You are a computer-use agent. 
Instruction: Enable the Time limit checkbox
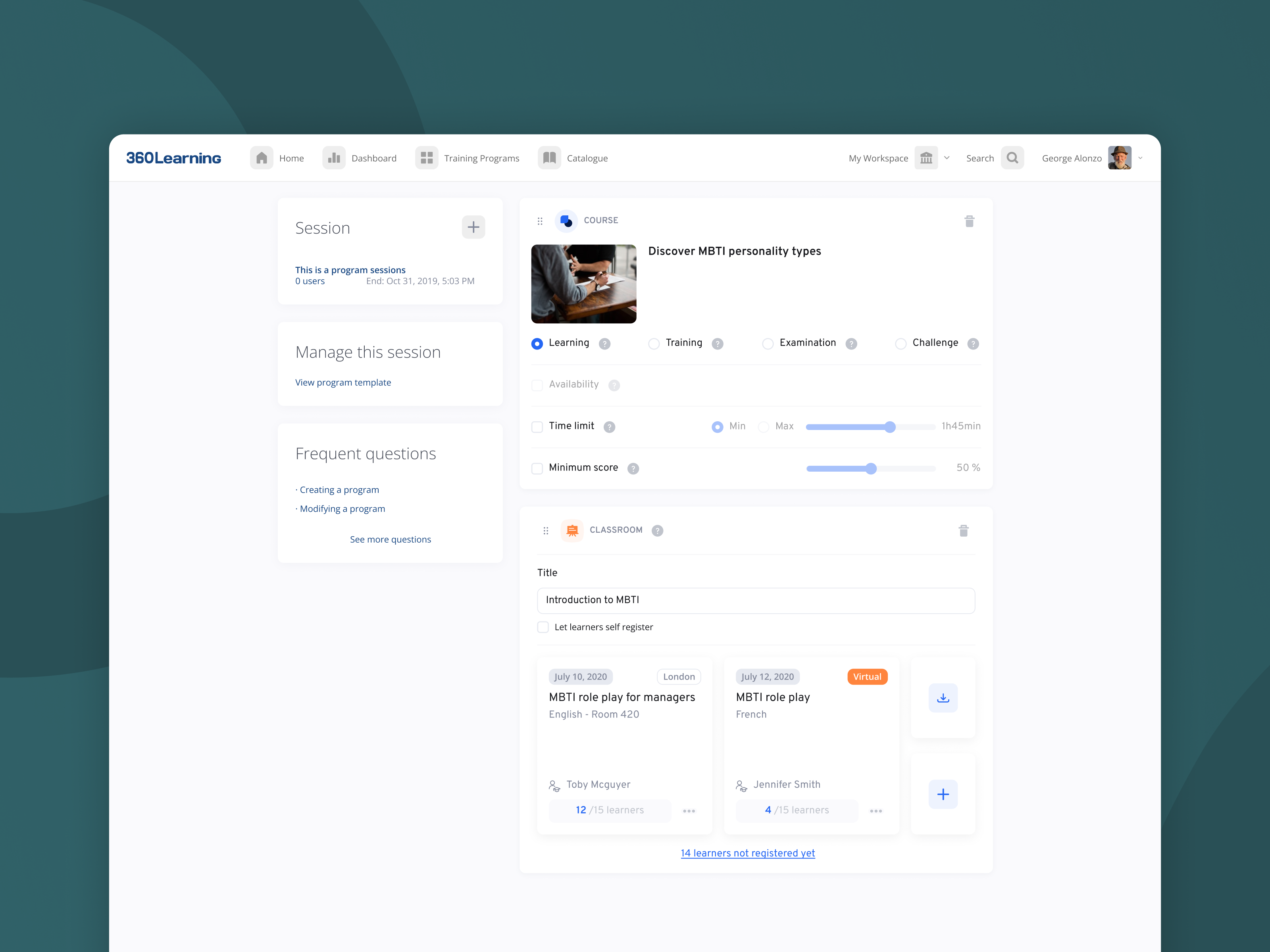pyautogui.click(x=537, y=426)
